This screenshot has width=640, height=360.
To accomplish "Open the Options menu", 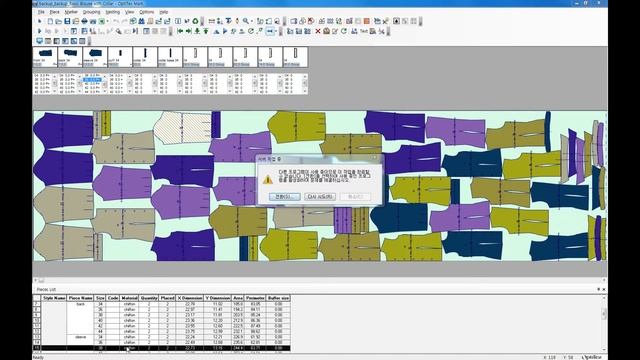I will click(x=147, y=12).
